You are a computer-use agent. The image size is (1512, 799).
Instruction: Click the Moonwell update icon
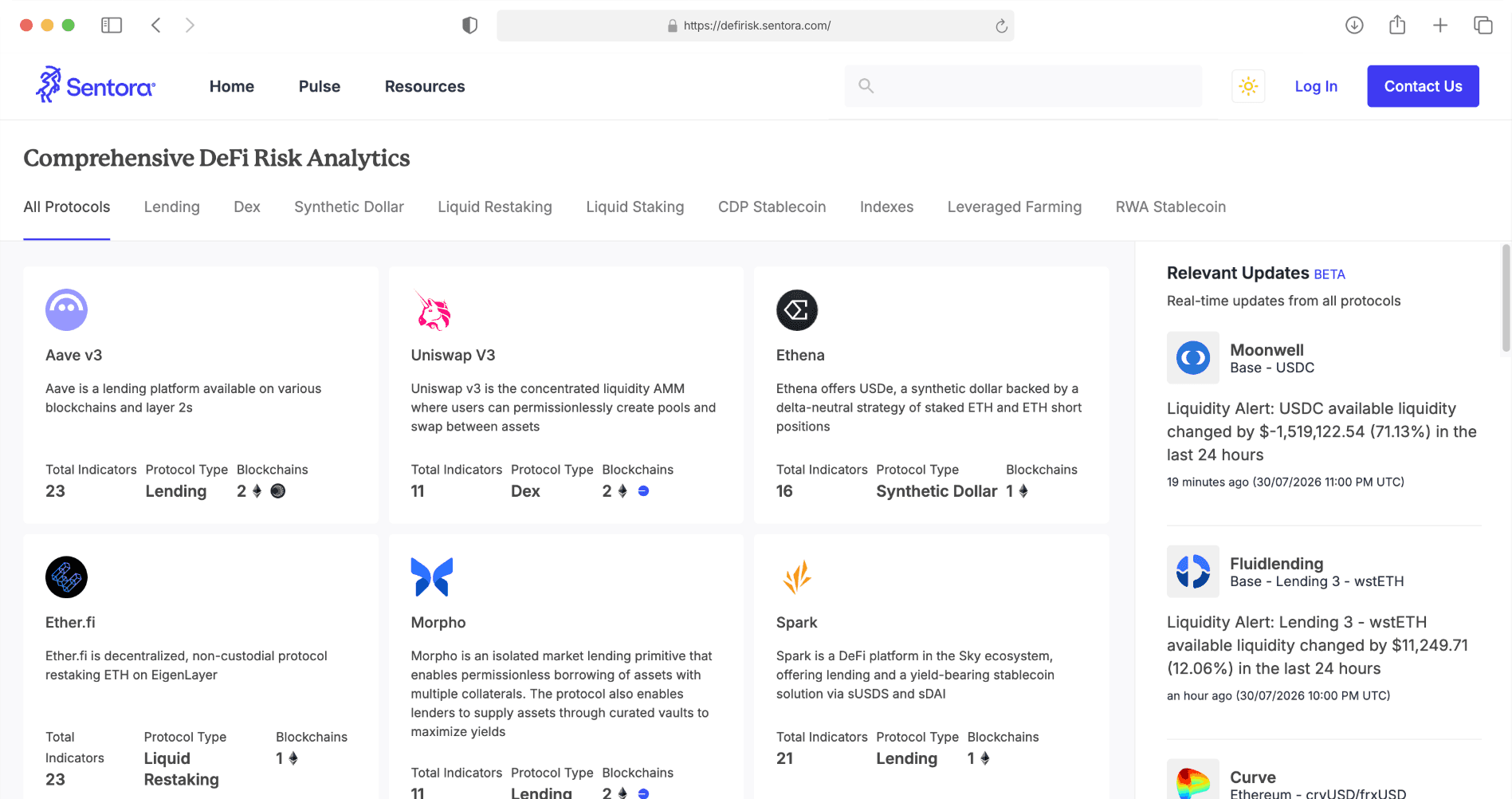[x=1193, y=358]
